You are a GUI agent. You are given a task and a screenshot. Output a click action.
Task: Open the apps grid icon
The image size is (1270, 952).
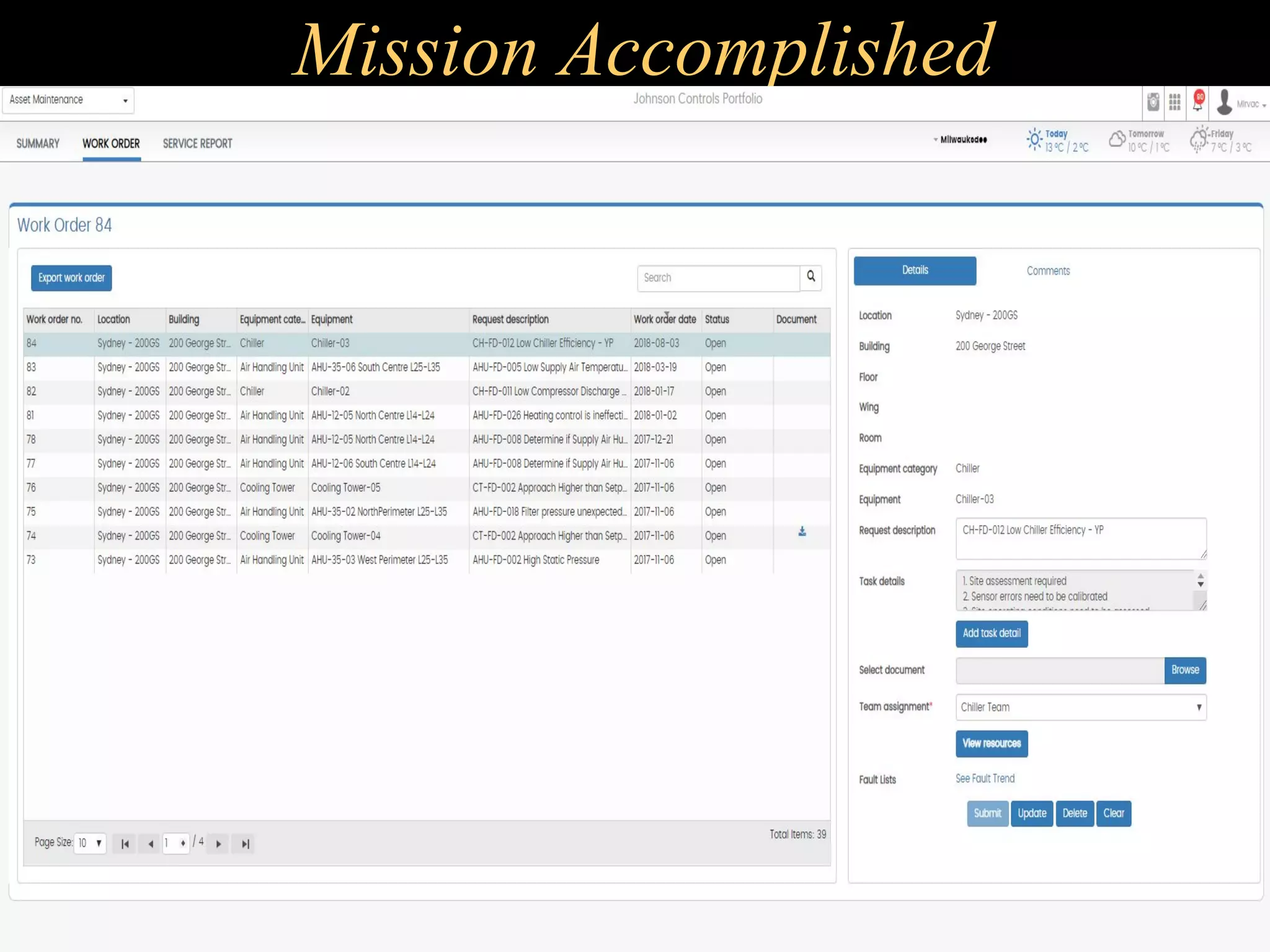click(x=1175, y=102)
